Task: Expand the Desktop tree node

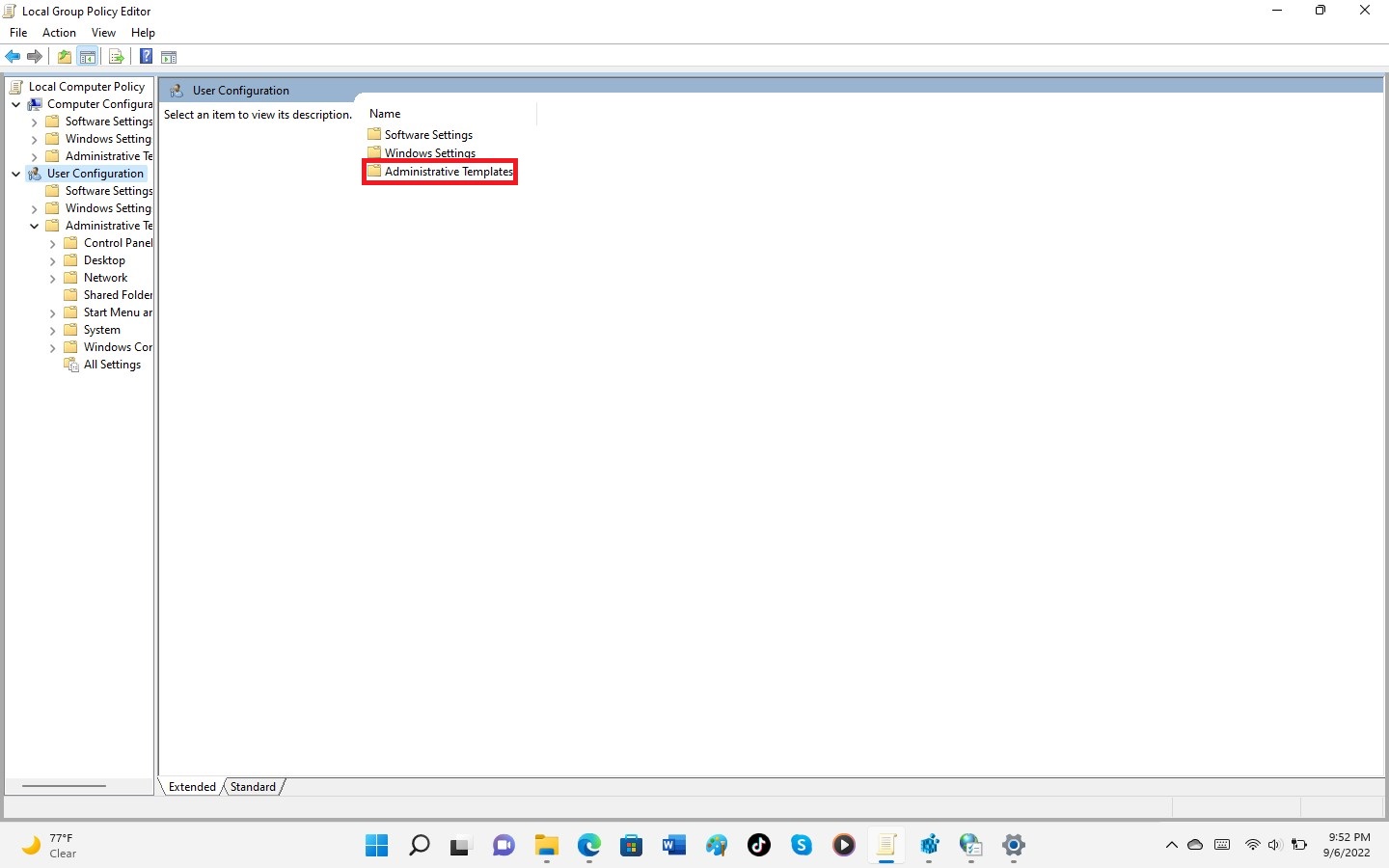Action: [x=52, y=260]
